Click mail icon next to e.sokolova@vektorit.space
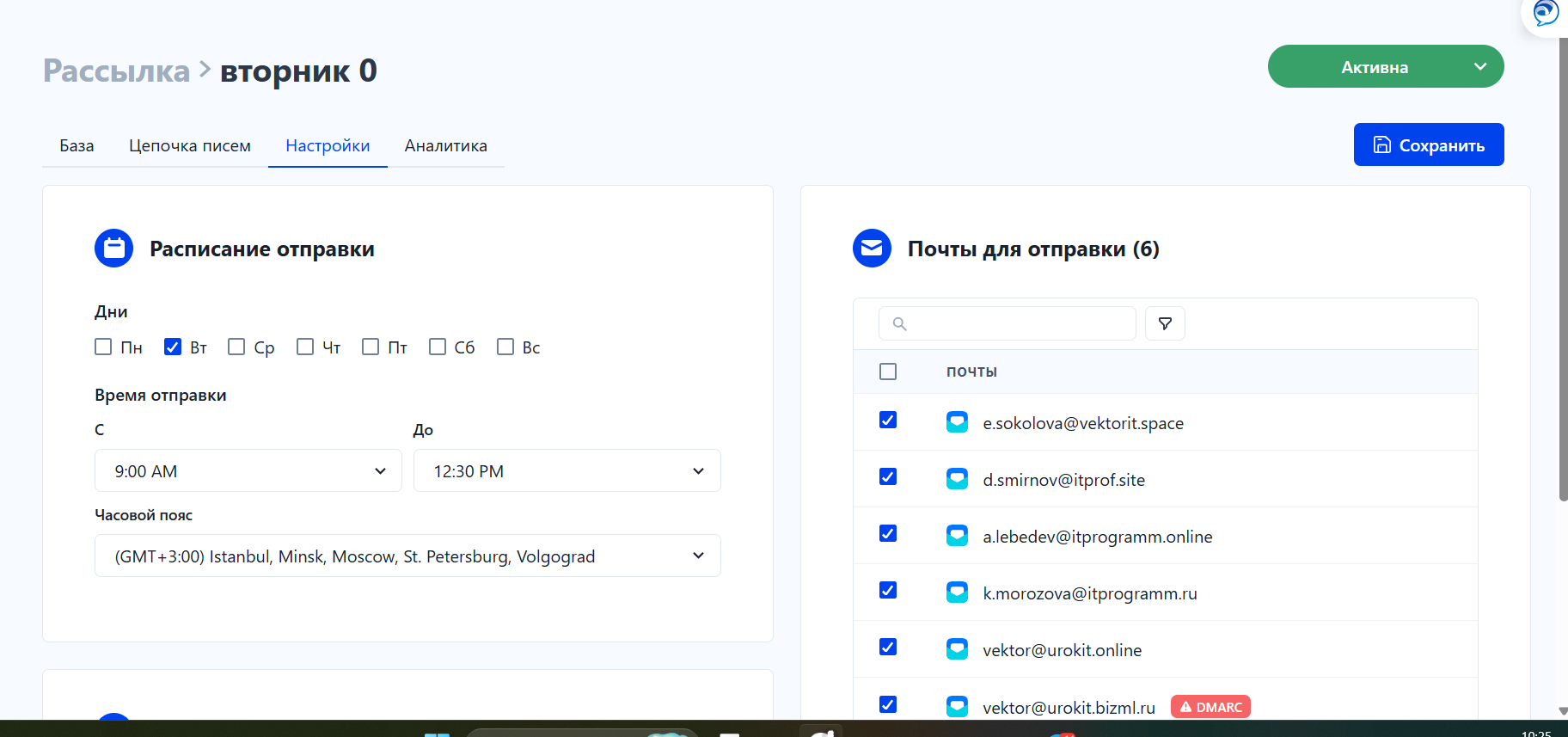Image resolution: width=1568 pixels, height=737 pixels. click(x=957, y=422)
